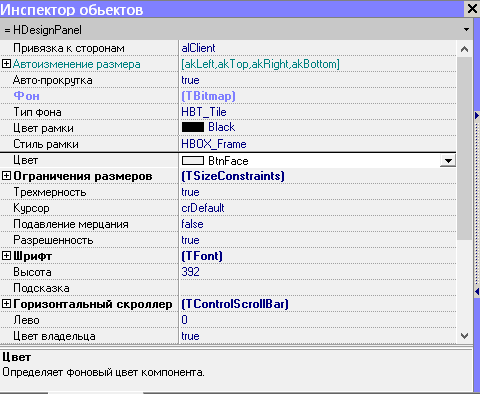Select the Лево property

coord(26,320)
